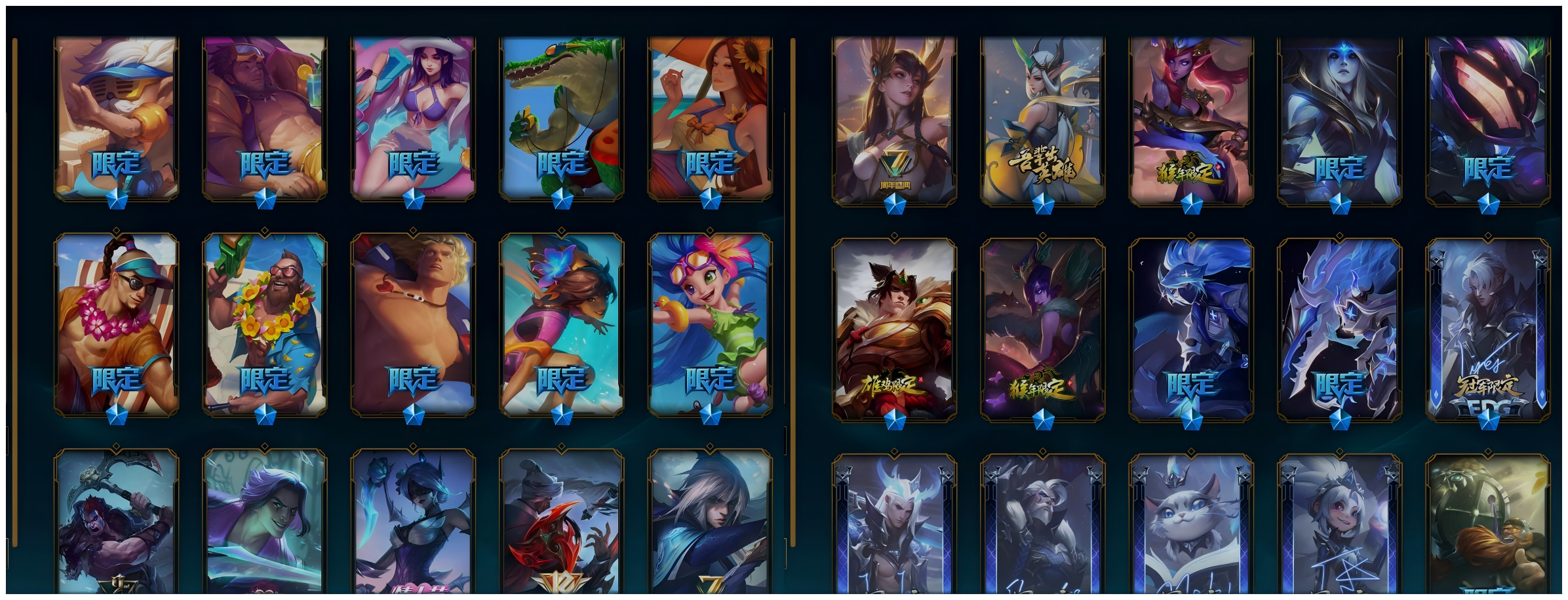Select the swimmer with blue flower in hair

(561, 324)
